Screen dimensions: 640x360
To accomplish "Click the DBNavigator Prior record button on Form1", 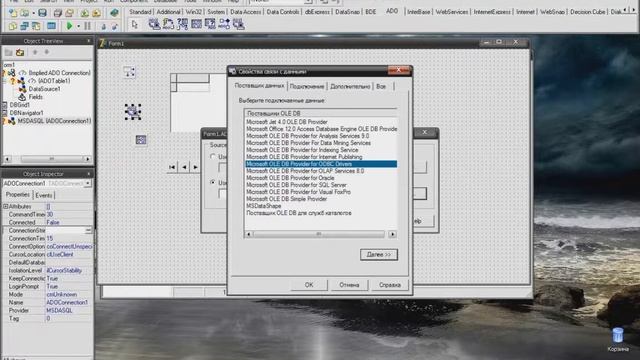I will pos(184,167).
